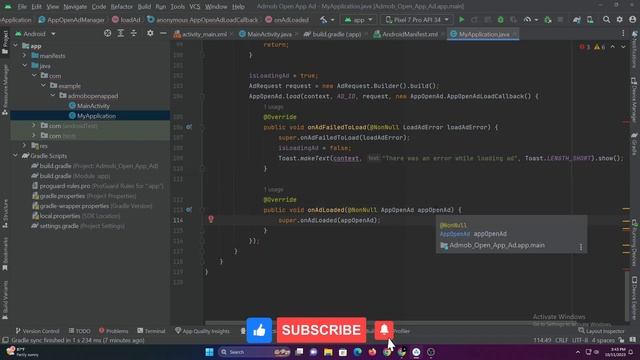This screenshot has width=640, height=360.
Task: Hide the Project panel with the minus icon
Action: (163, 33)
